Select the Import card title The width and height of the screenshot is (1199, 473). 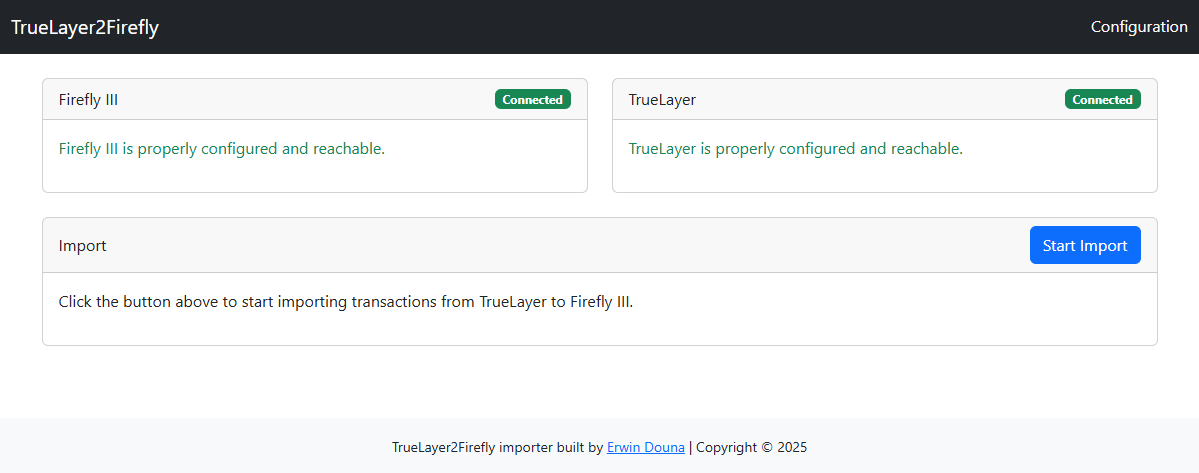click(x=83, y=245)
